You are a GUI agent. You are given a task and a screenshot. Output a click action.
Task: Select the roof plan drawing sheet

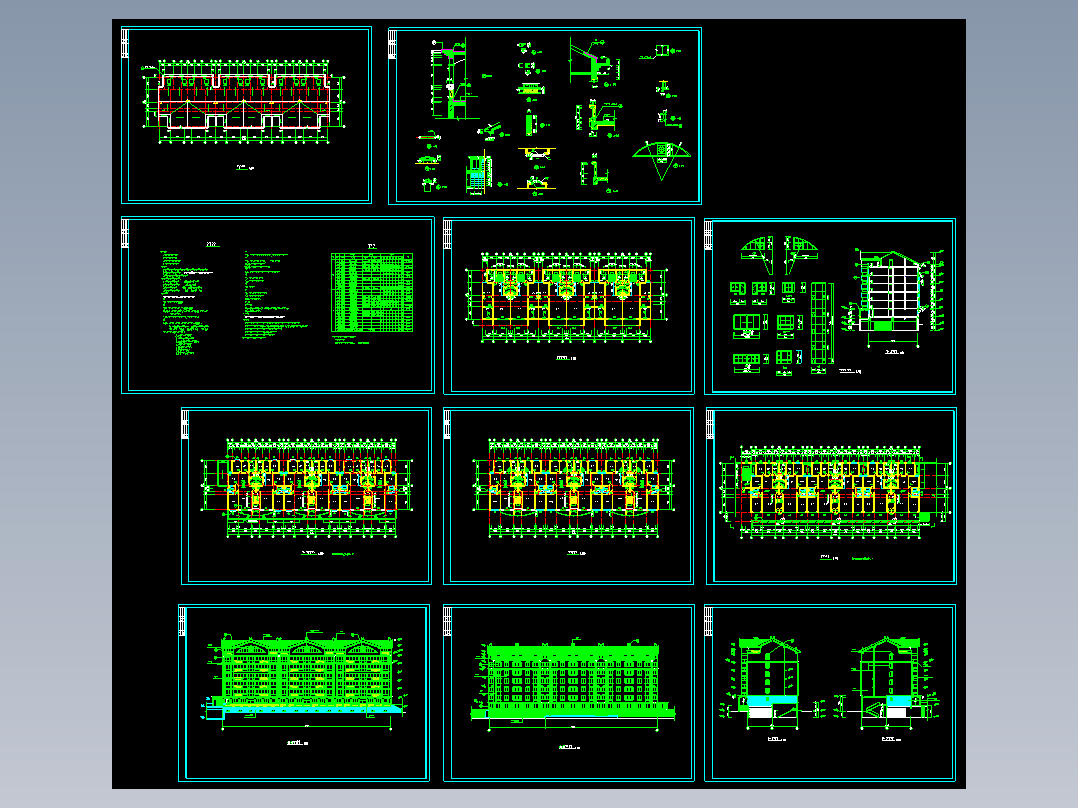[246, 115]
